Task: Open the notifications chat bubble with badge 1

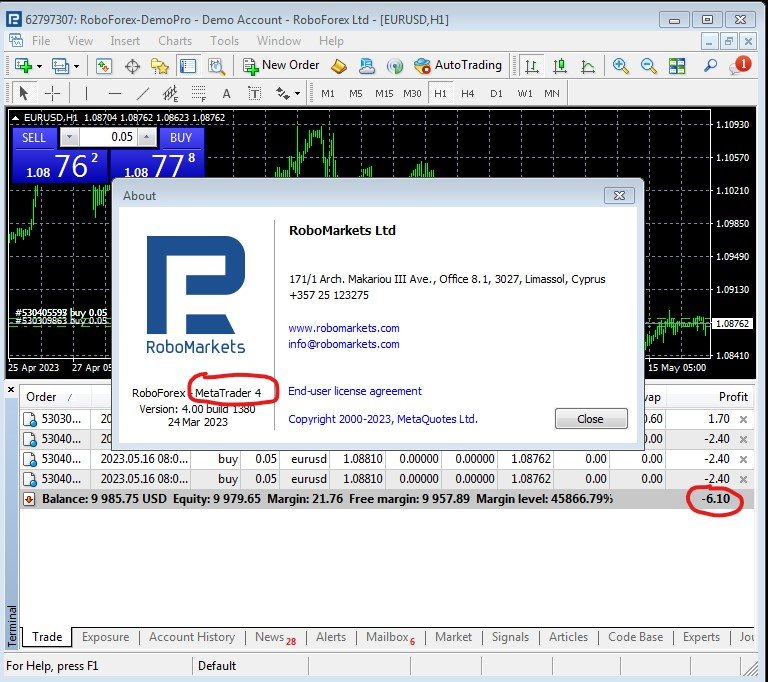Action: (740, 65)
